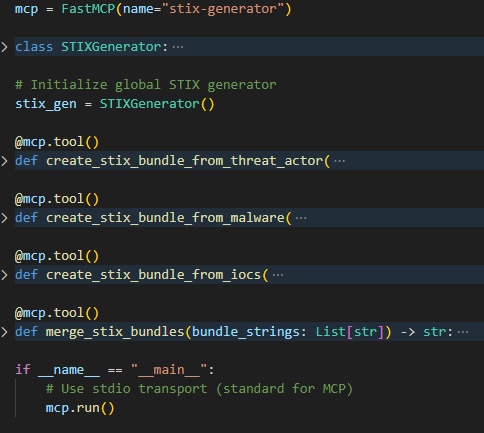This screenshot has width=484, height=433.
Task: Place cursor on stix_gen variable
Action: pos(46,104)
